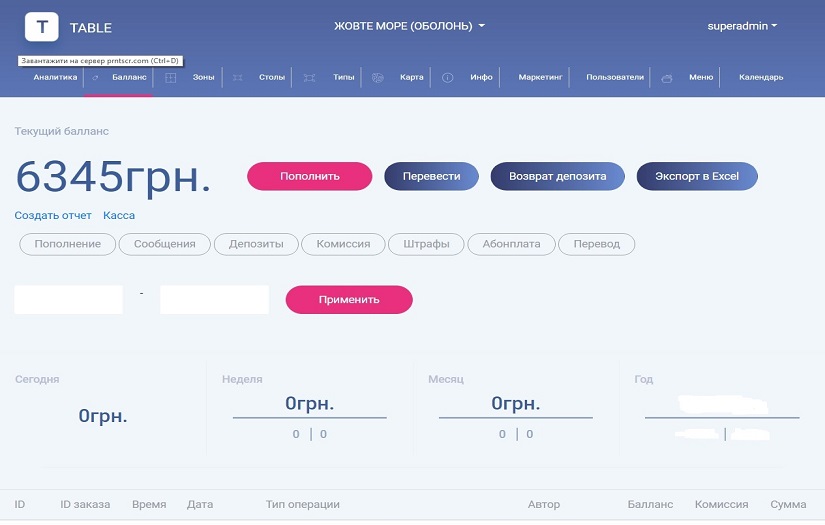Image resolution: width=825 pixels, height=525 pixels.
Task: Export data with Экспорт в Excel
Action: pyautogui.click(x=697, y=176)
